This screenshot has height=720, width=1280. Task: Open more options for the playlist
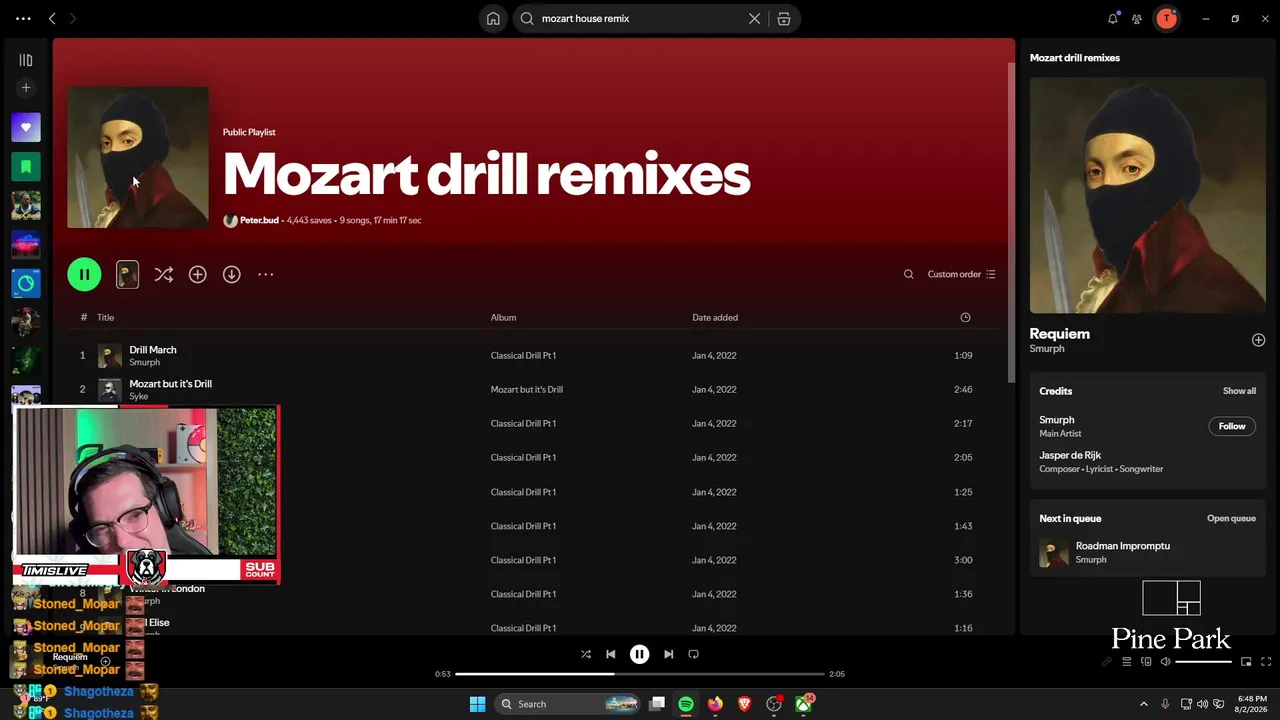coord(265,274)
